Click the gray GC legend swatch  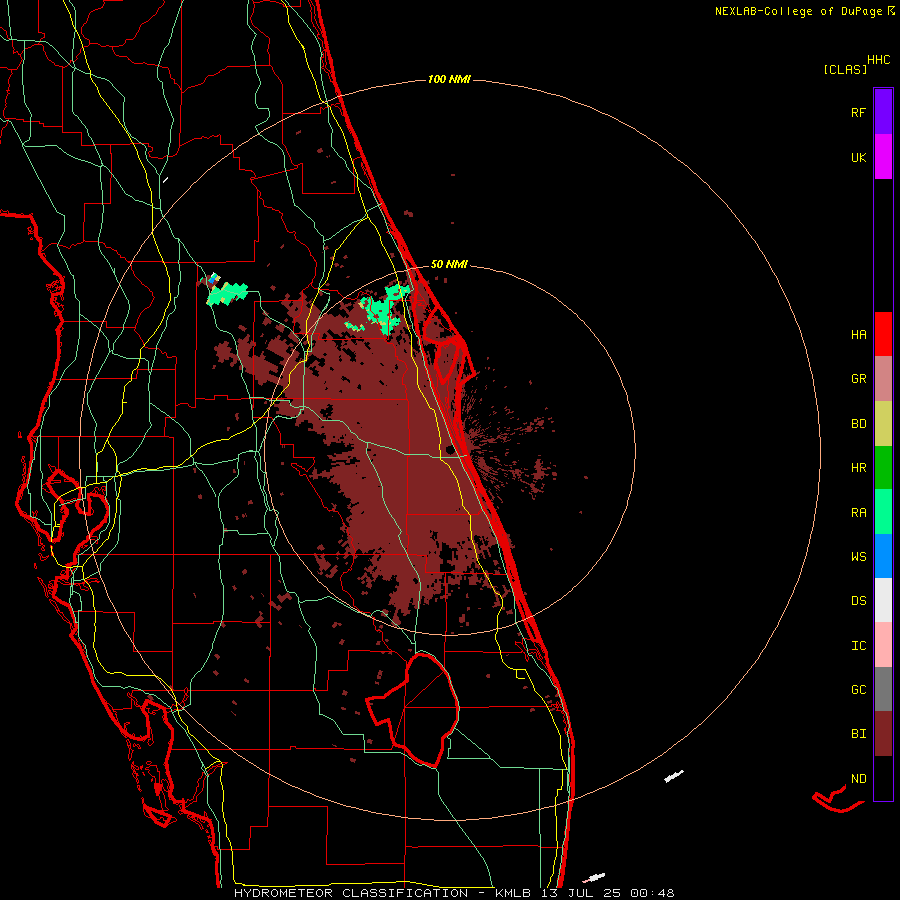click(x=883, y=689)
